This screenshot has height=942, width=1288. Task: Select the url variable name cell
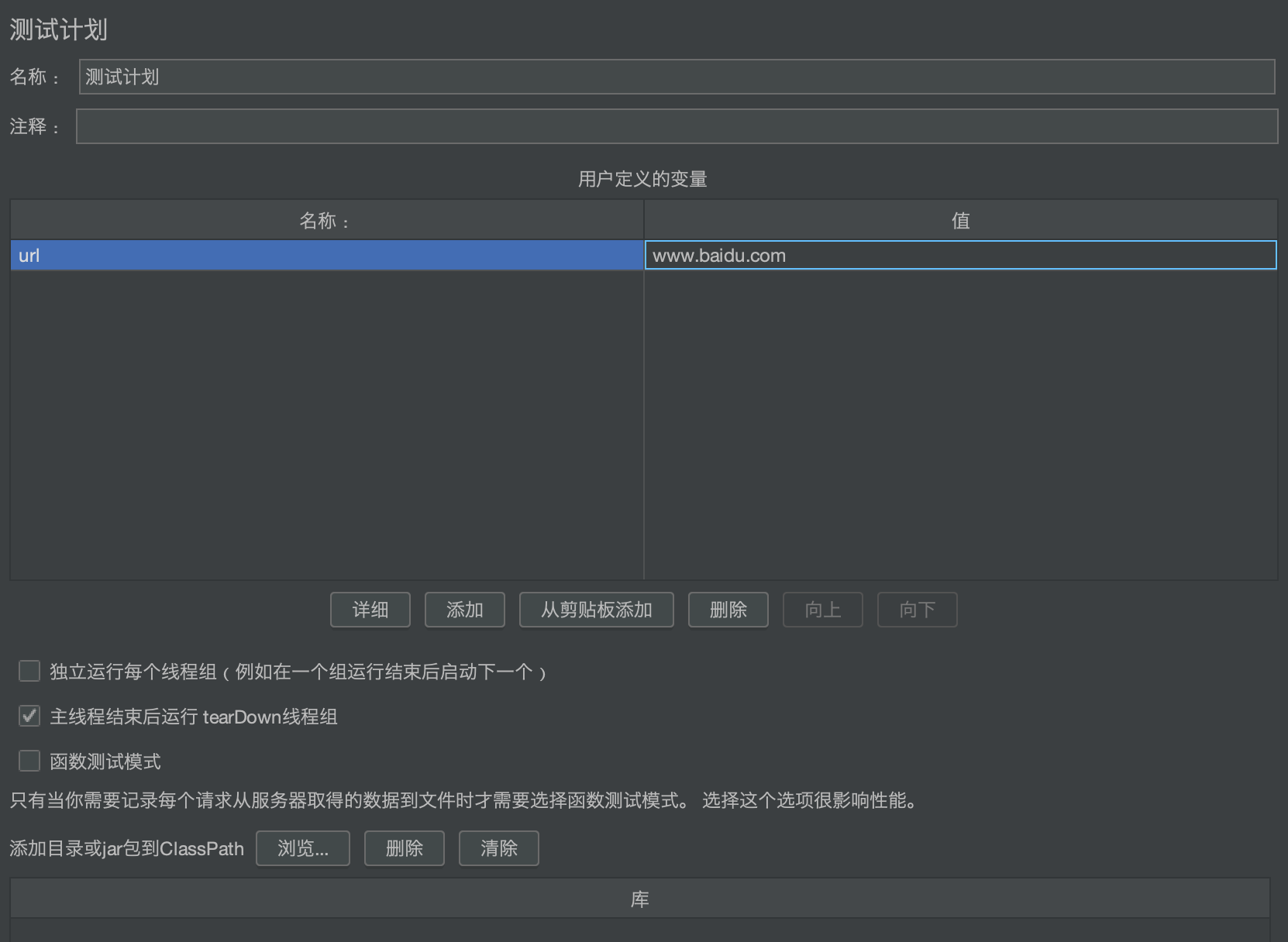326,256
